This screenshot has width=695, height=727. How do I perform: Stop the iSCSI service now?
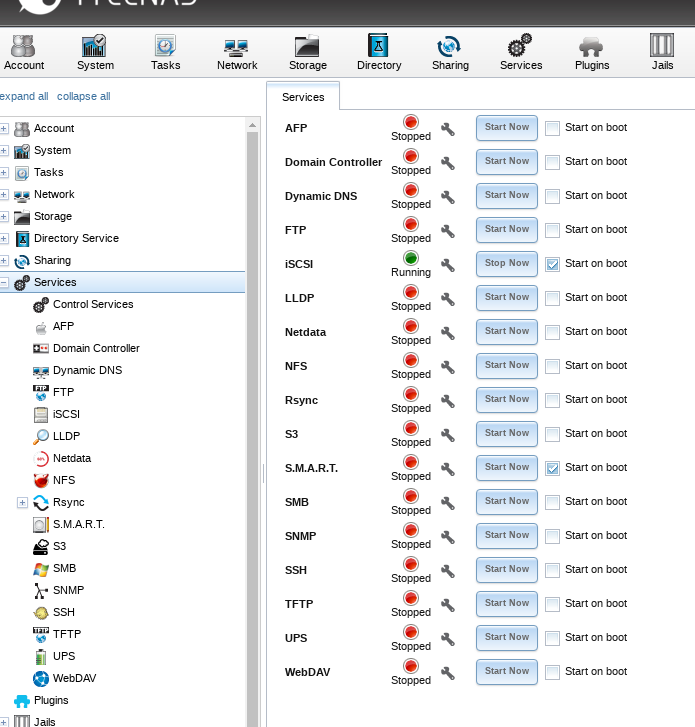tap(507, 264)
